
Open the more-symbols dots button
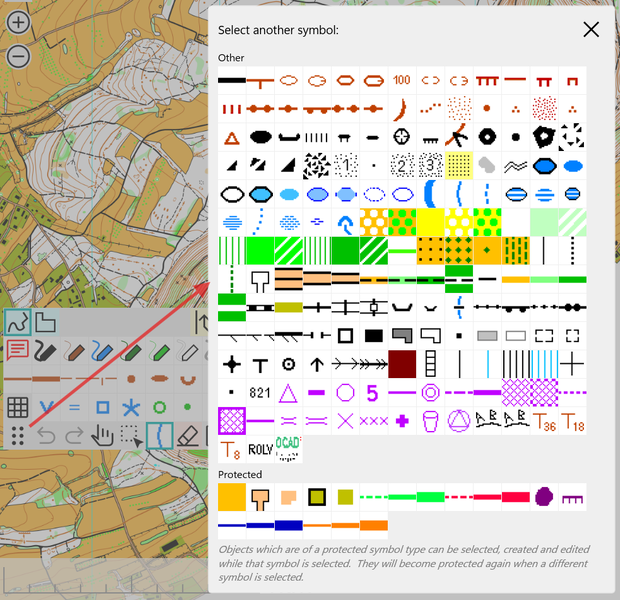tap(17, 435)
